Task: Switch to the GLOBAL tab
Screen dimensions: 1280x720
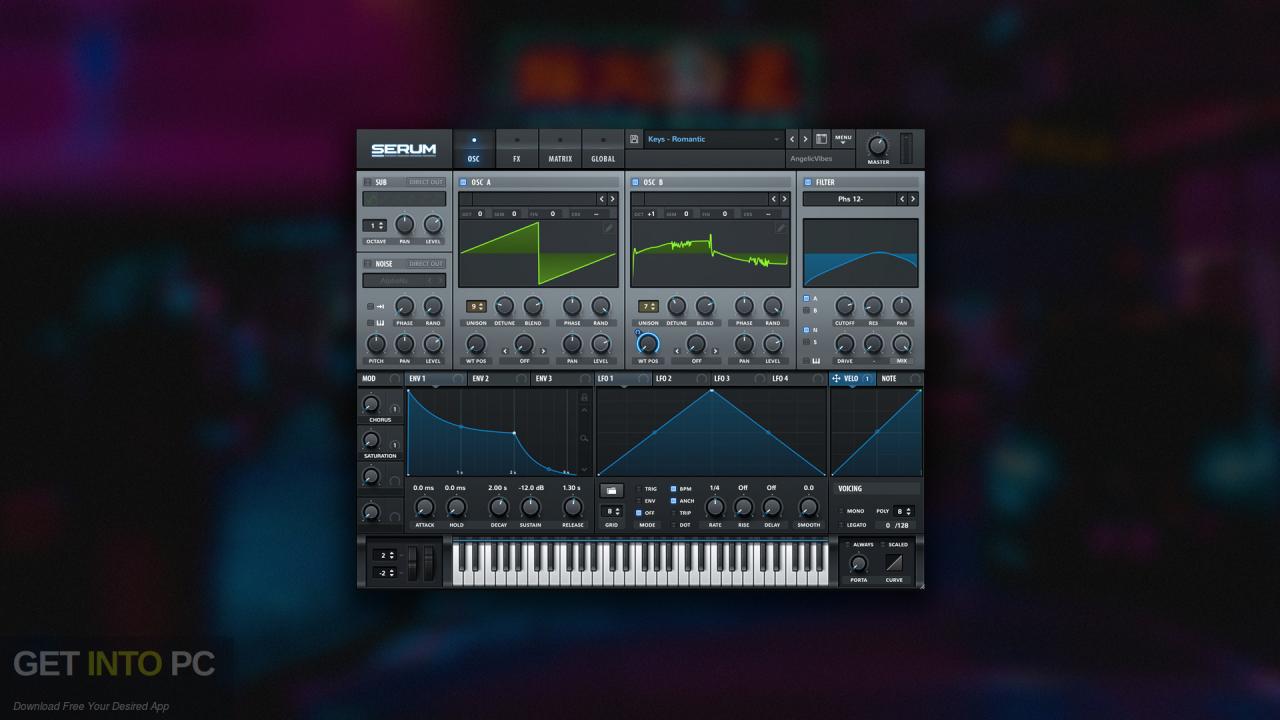Action: [x=603, y=149]
